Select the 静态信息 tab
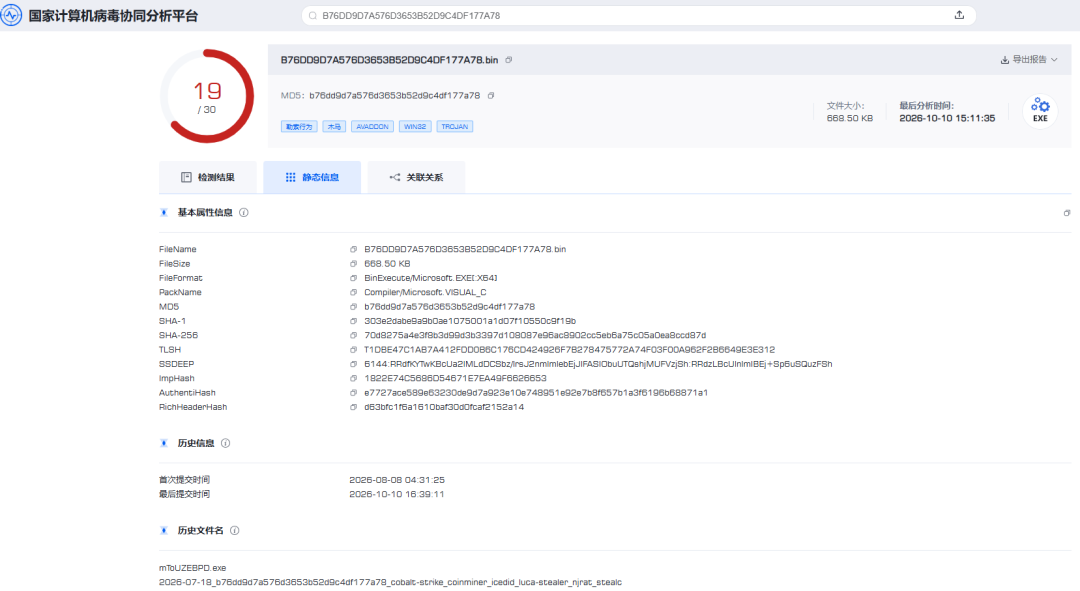 tap(312, 178)
